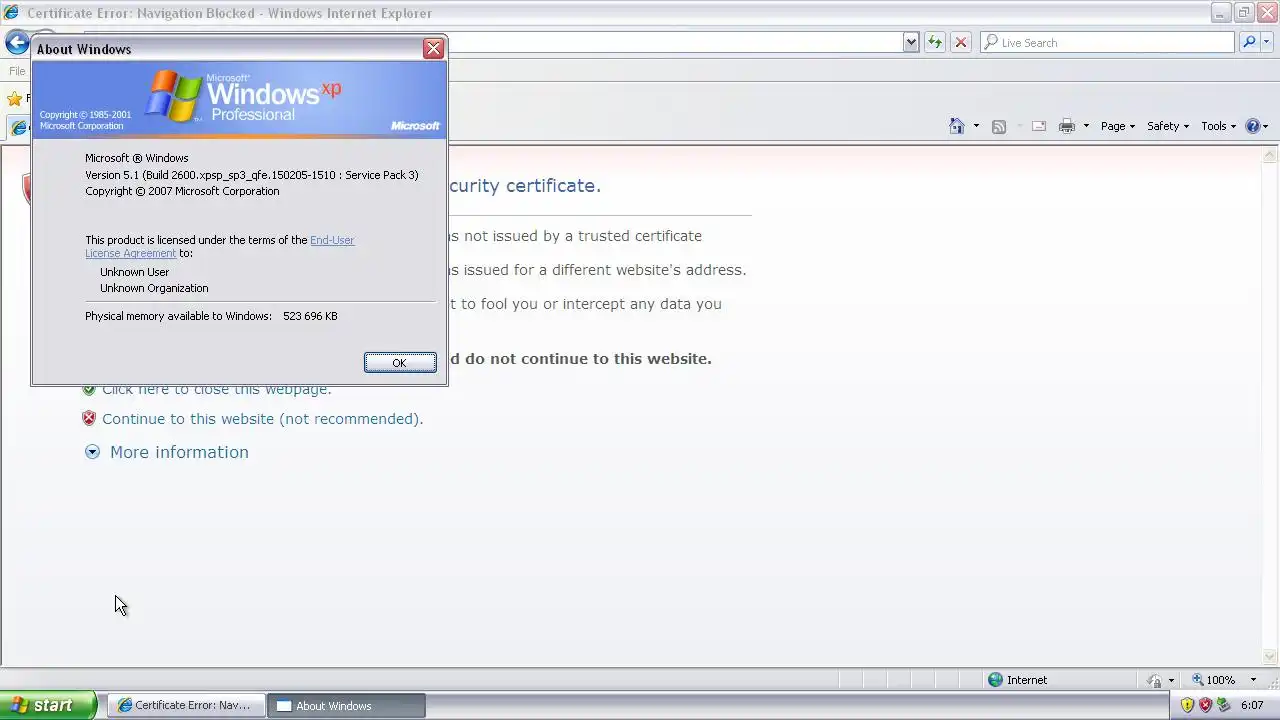Image resolution: width=1280 pixels, height=720 pixels.
Task: Click the scrollbar up arrow
Action: 1271,155
